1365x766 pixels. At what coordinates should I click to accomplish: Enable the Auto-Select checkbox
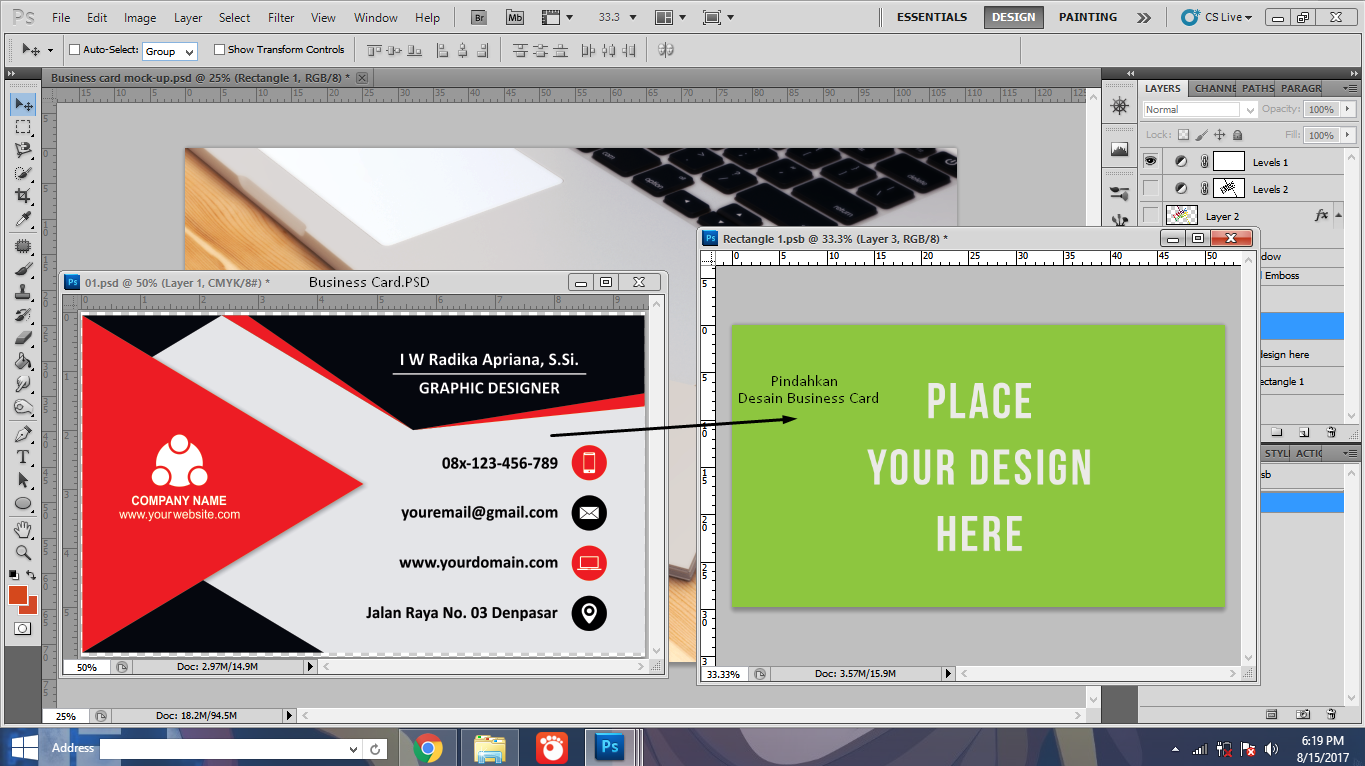pos(74,50)
